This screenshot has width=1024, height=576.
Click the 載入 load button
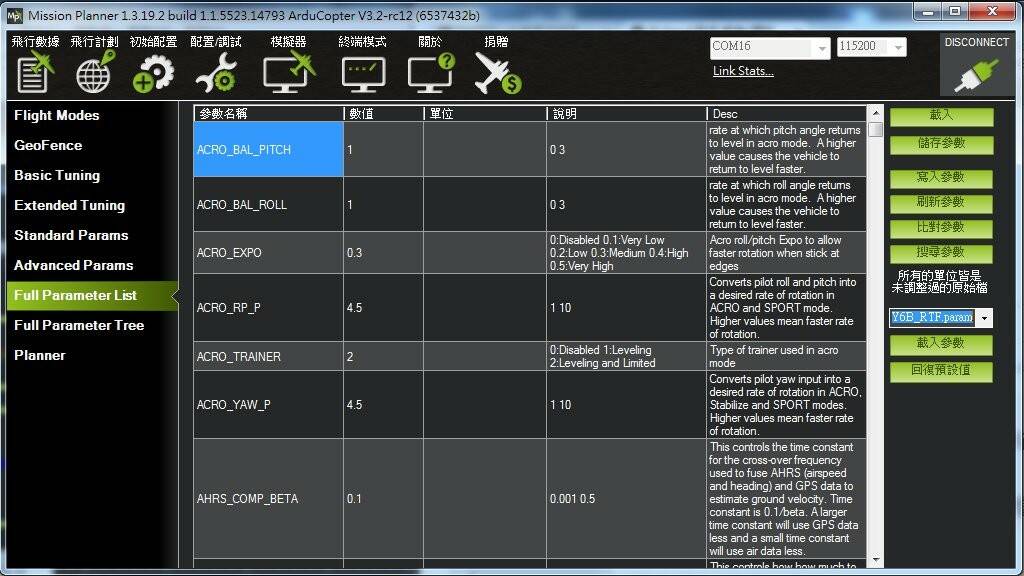[x=941, y=116]
